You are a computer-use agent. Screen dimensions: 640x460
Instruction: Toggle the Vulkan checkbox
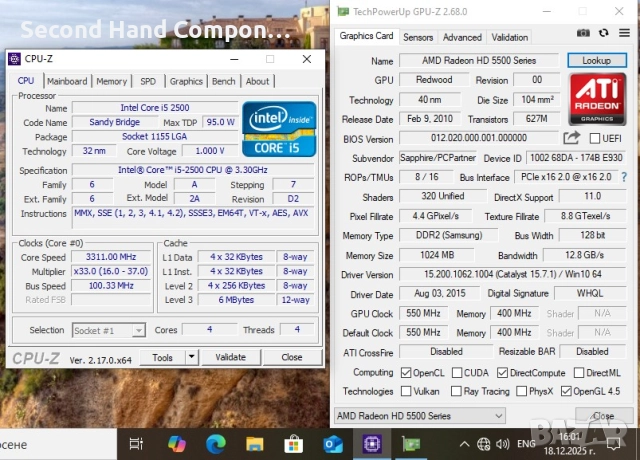tap(406, 391)
